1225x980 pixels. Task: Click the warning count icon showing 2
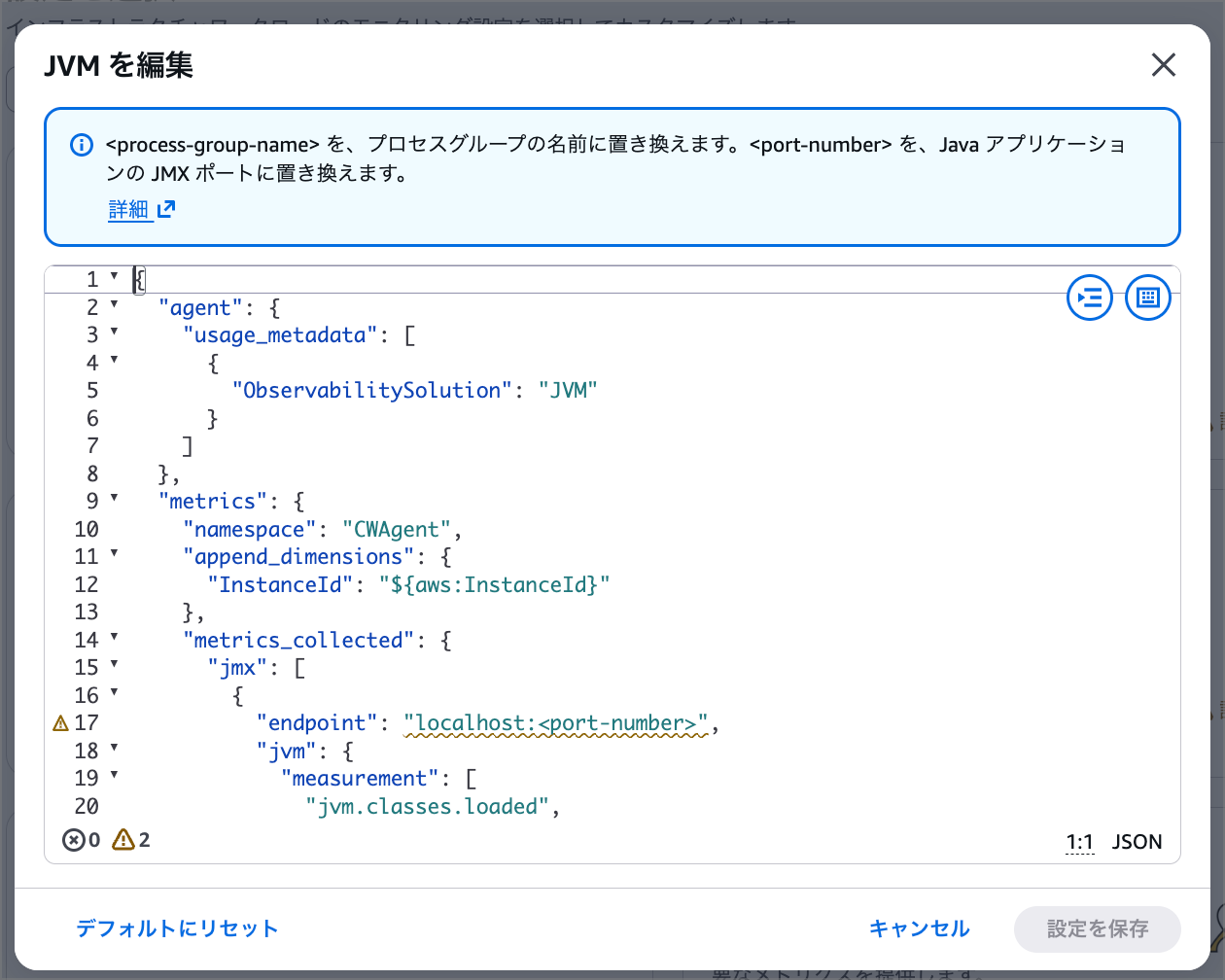[124, 839]
